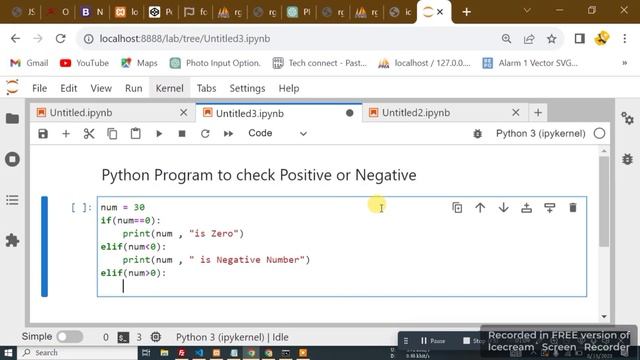Open the Tech connect bookmark

pos(320,63)
